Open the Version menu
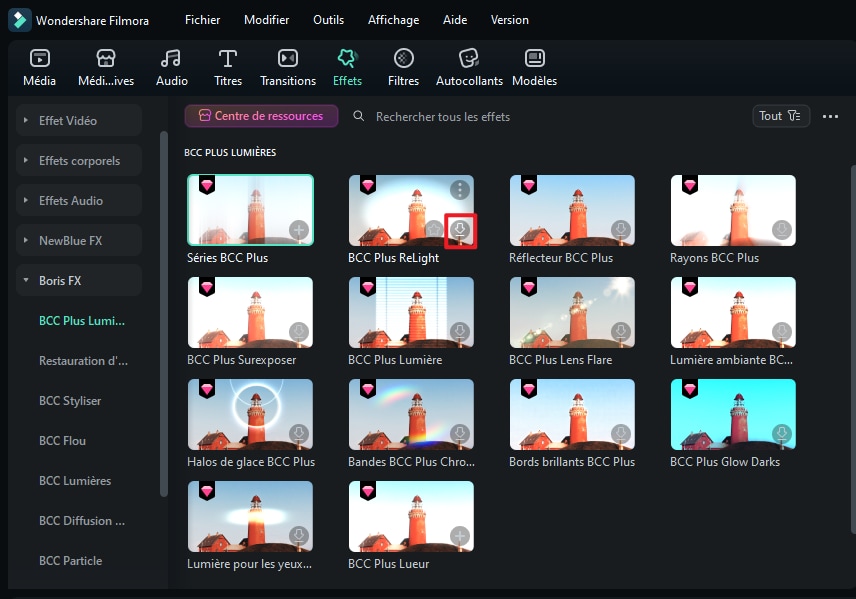 (509, 20)
